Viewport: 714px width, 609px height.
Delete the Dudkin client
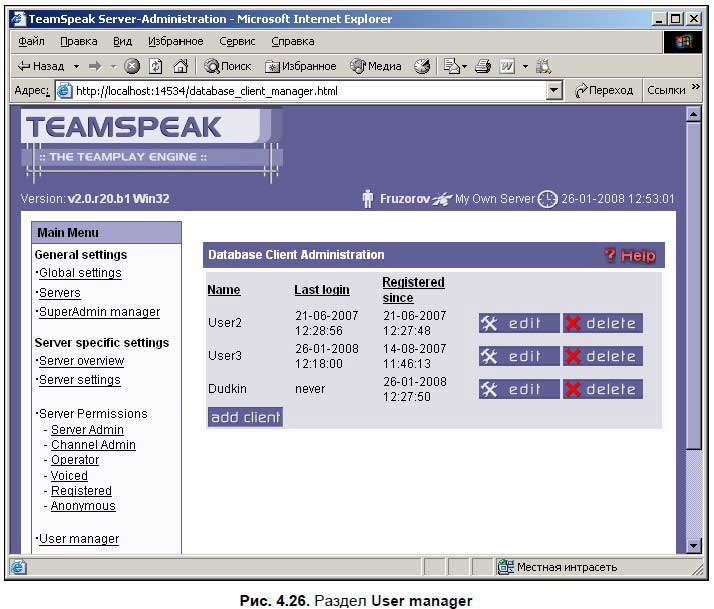point(602,389)
